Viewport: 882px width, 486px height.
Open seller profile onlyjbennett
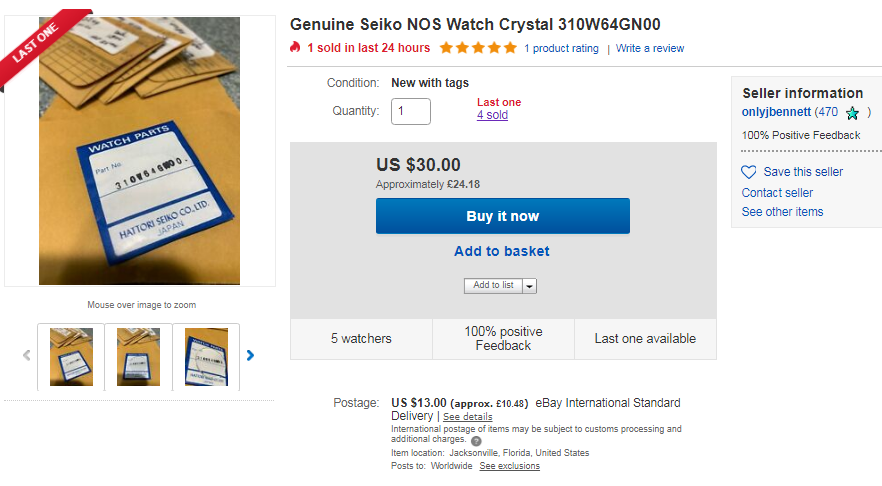point(776,112)
